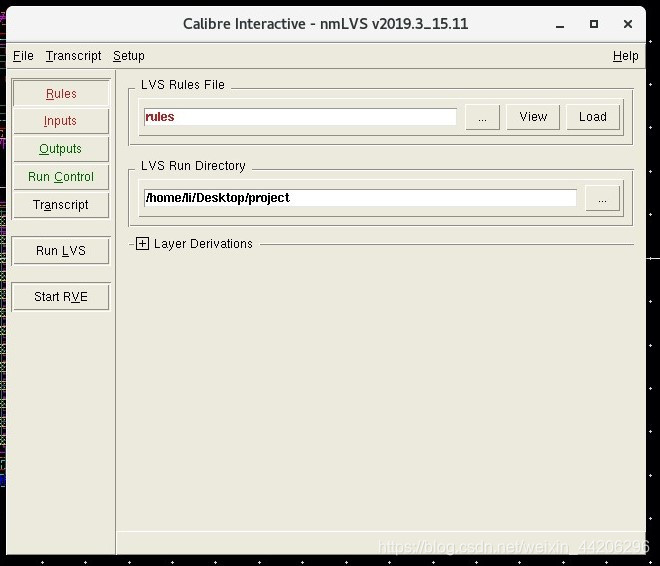660x566 pixels.
Task: Browse for LVS run directory
Action: 602,198
